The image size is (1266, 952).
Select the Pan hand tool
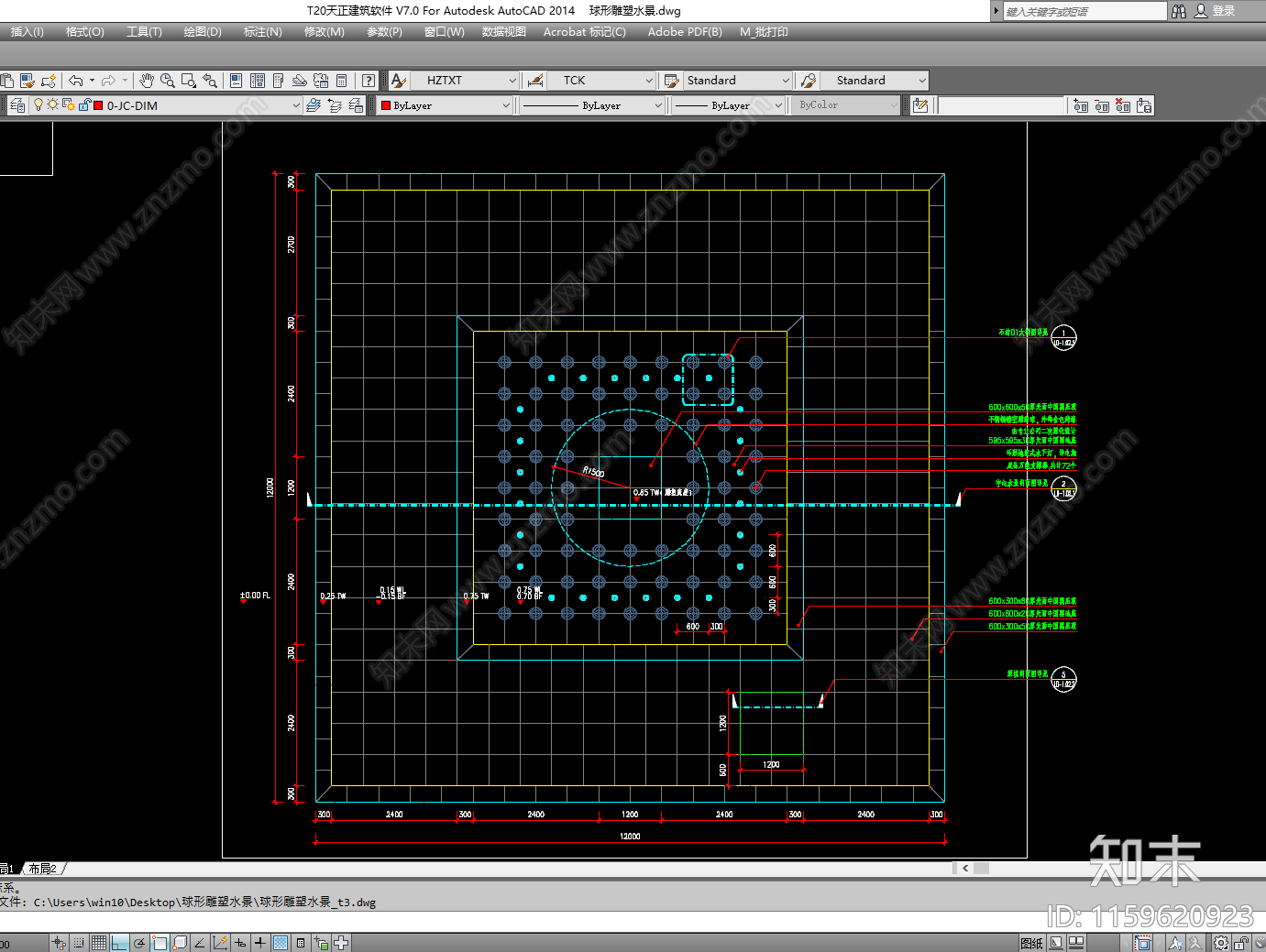click(147, 81)
